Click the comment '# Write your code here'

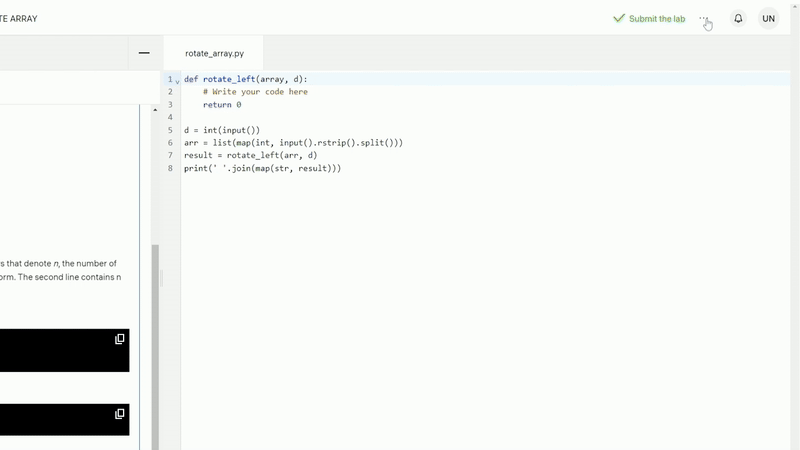[255, 92]
